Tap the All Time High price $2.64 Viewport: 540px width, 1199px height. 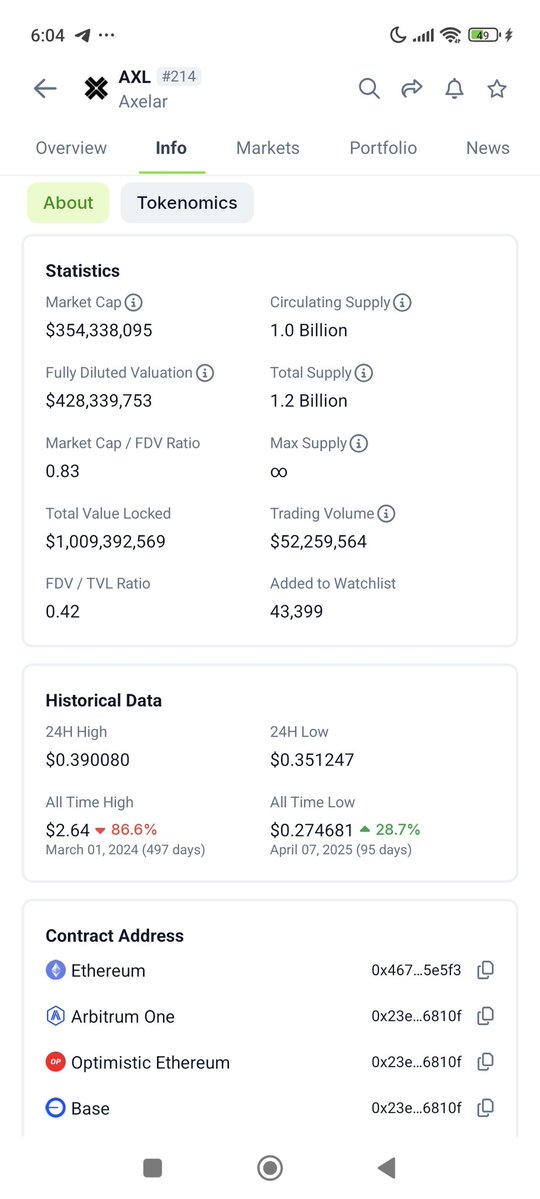pyautogui.click(x=65, y=830)
